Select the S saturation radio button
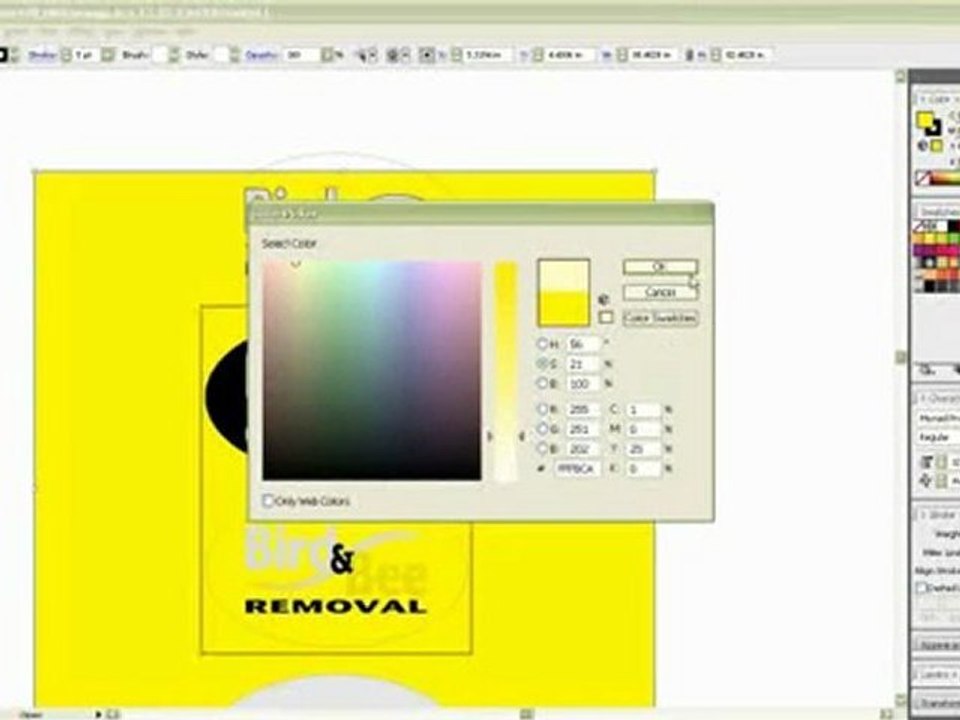Viewport: 960px width, 720px height. coord(542,364)
